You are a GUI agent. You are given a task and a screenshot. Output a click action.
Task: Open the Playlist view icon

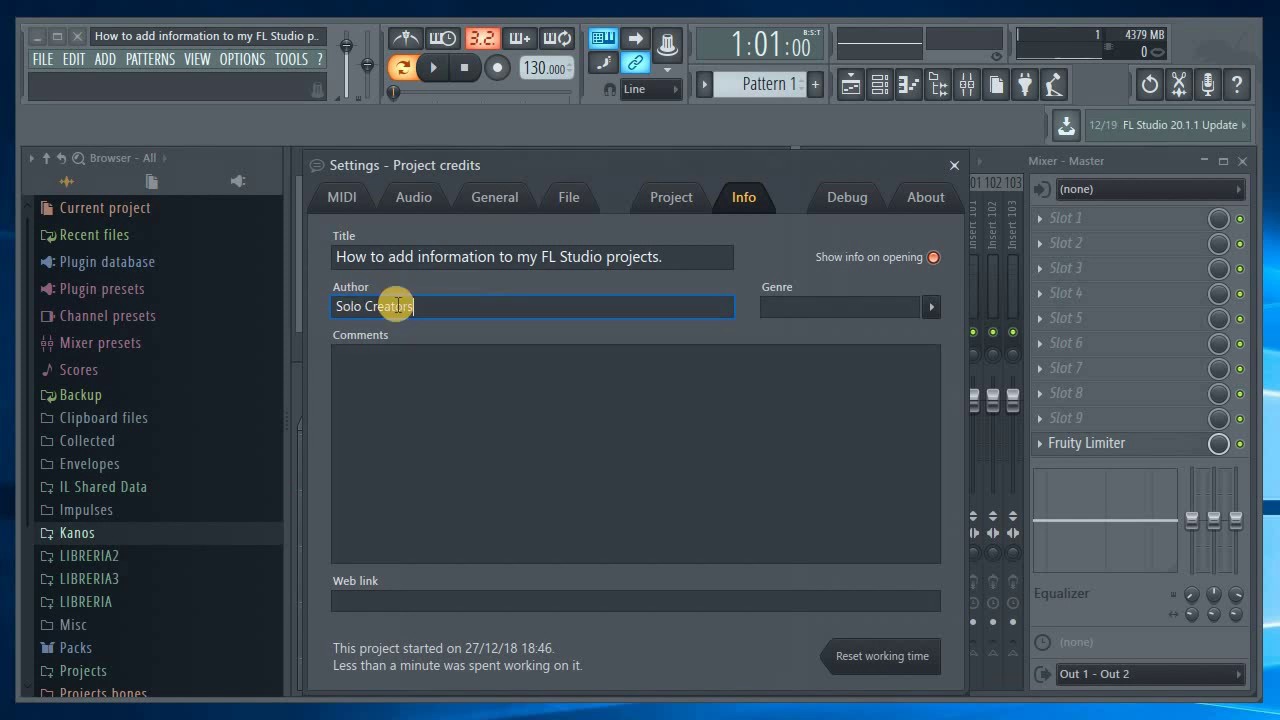tap(850, 85)
